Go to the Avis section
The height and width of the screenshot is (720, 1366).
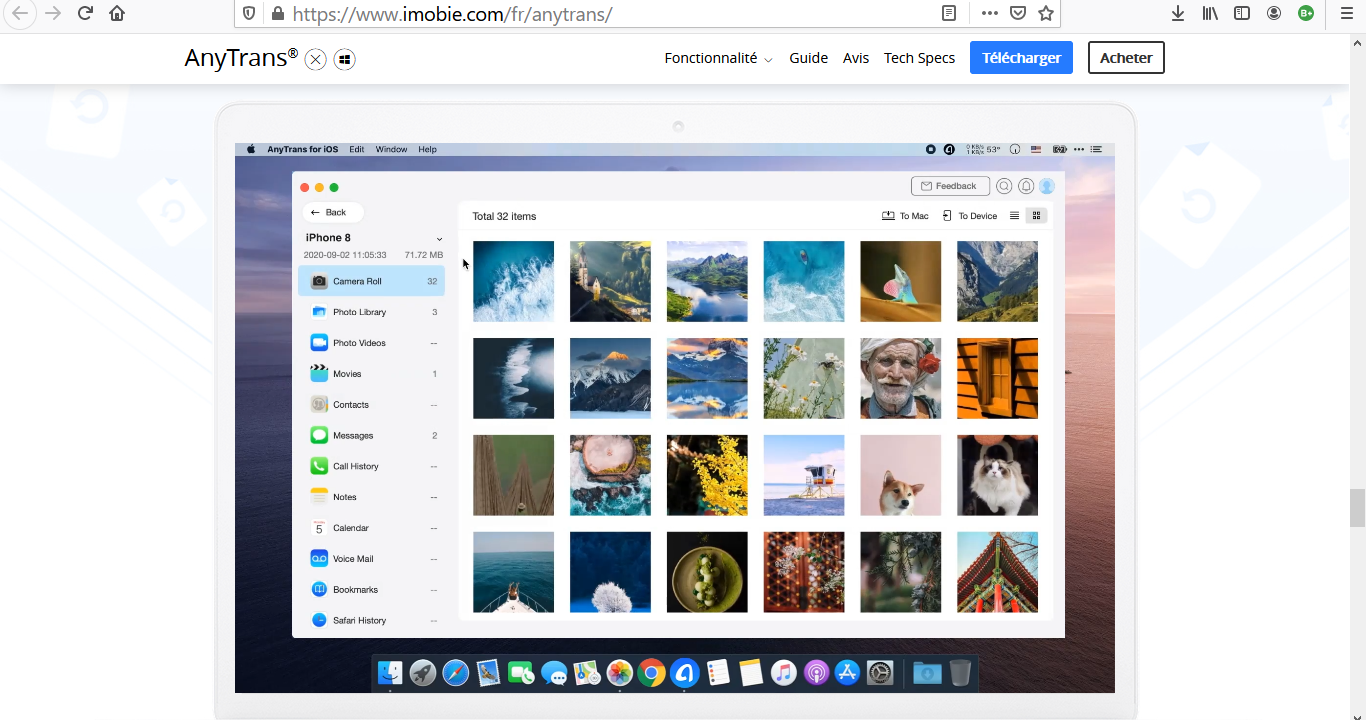click(x=856, y=58)
